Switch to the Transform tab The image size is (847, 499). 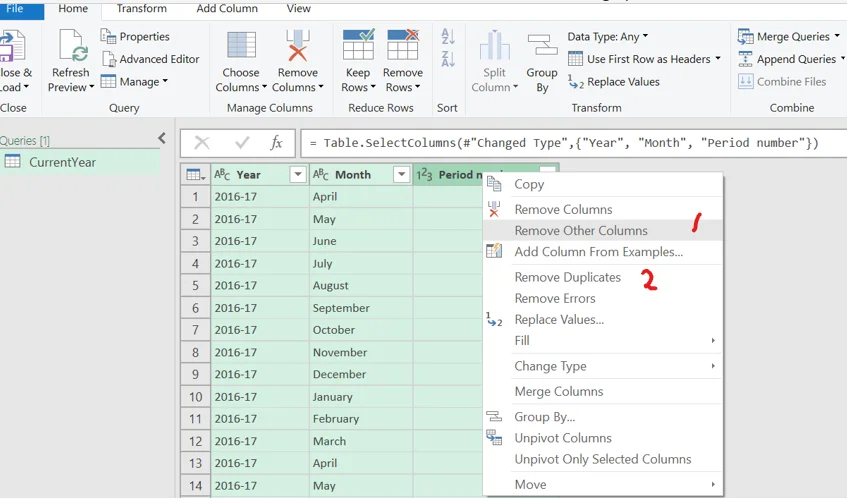coord(142,9)
